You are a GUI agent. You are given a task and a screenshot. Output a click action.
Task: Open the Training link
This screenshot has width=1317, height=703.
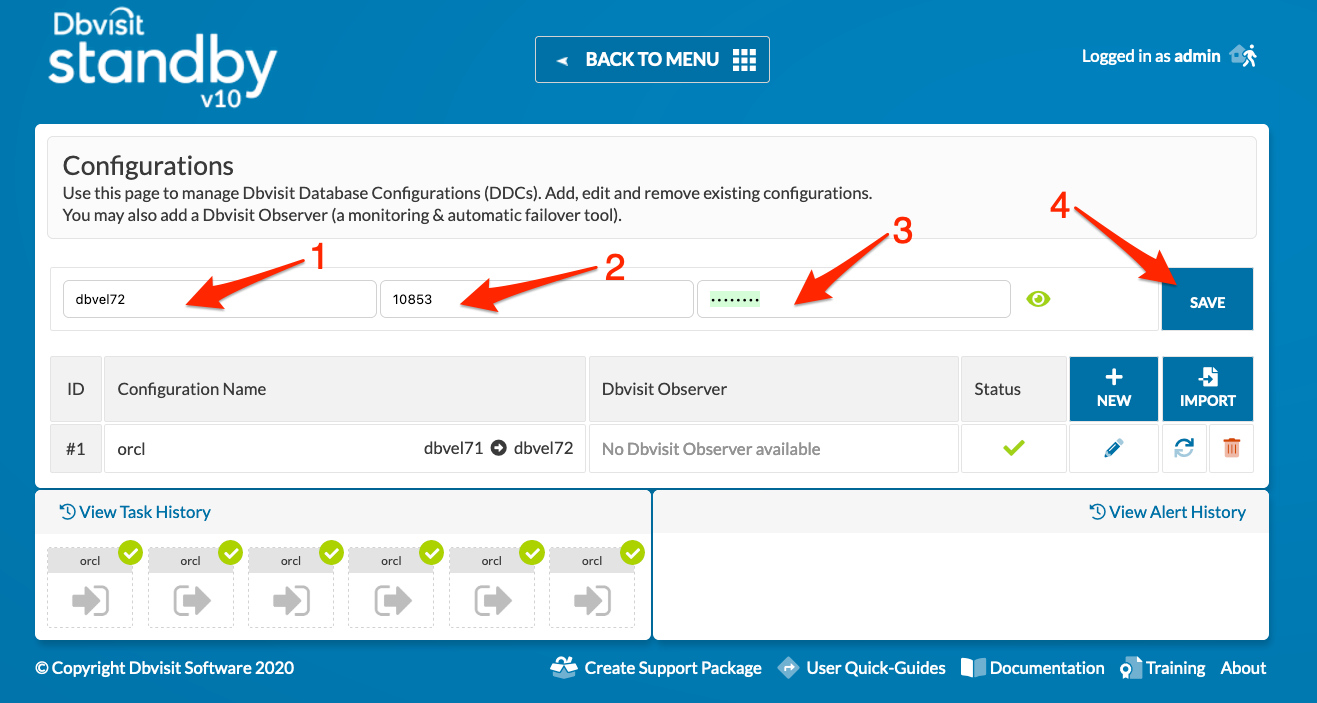click(1163, 668)
